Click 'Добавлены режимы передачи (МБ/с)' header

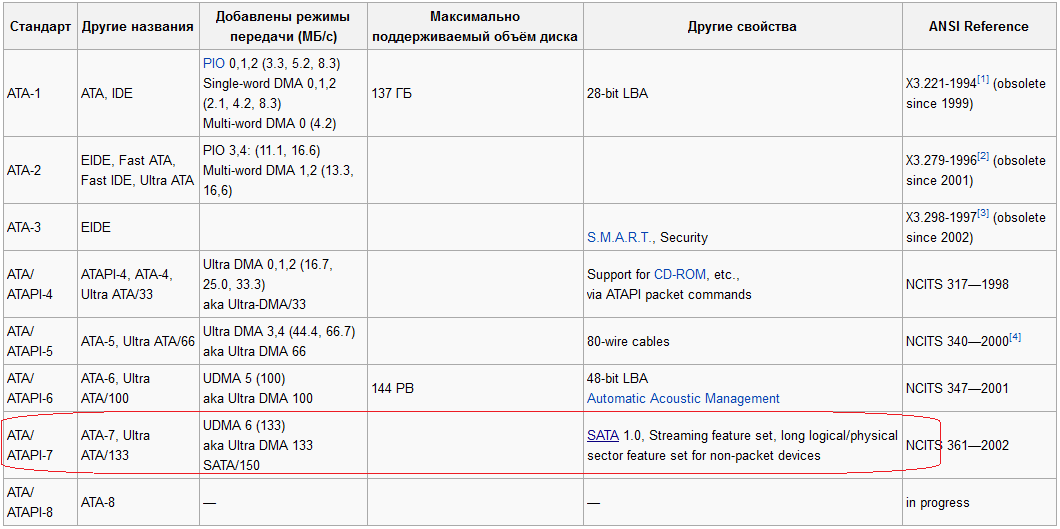click(x=283, y=26)
